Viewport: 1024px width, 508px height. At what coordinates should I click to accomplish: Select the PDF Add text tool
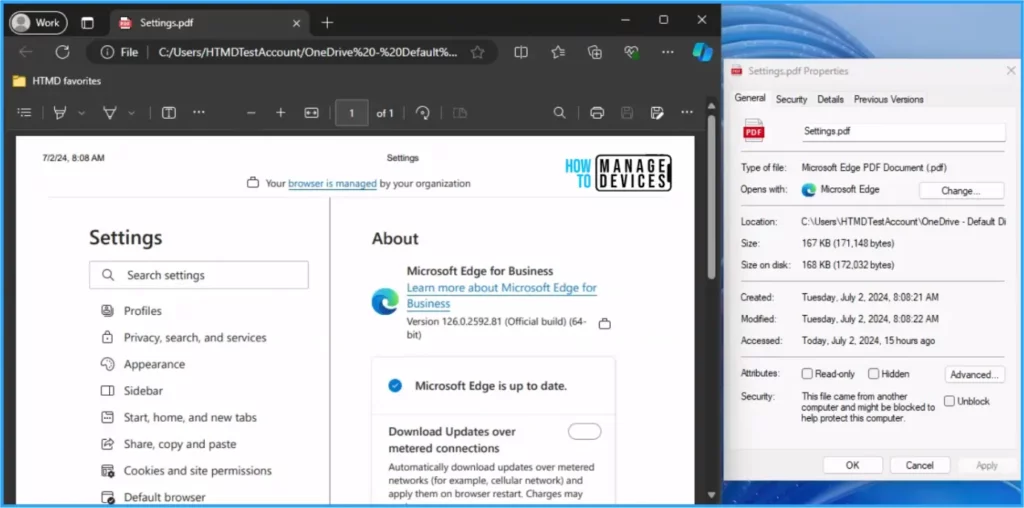pyautogui.click(x=168, y=113)
